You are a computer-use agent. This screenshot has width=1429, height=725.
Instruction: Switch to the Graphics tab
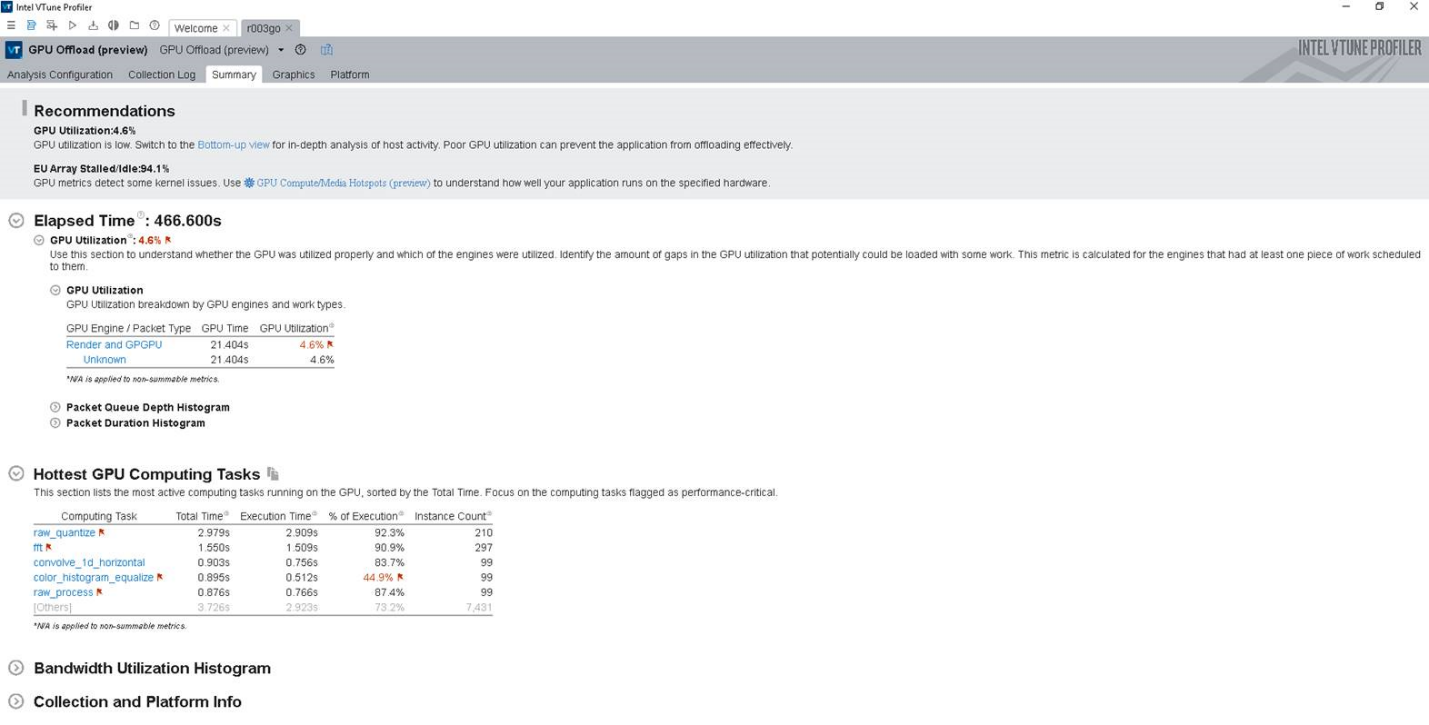pyautogui.click(x=293, y=75)
